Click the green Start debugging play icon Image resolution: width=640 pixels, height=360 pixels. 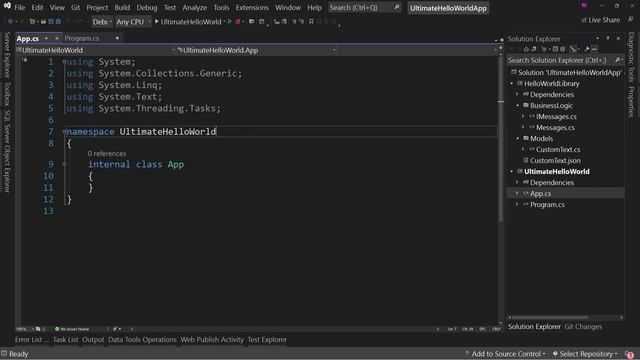point(156,21)
